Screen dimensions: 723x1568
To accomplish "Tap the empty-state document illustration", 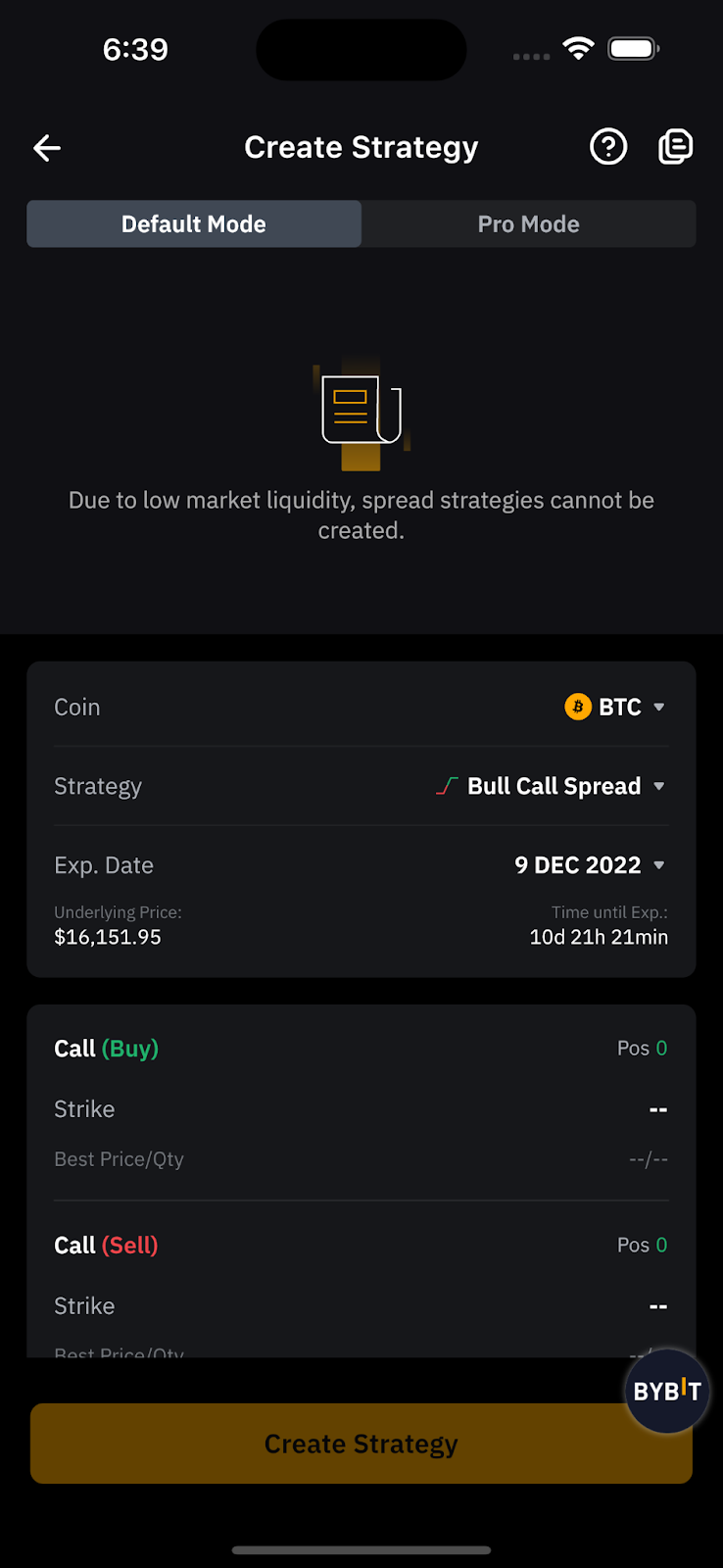I will coord(361,412).
